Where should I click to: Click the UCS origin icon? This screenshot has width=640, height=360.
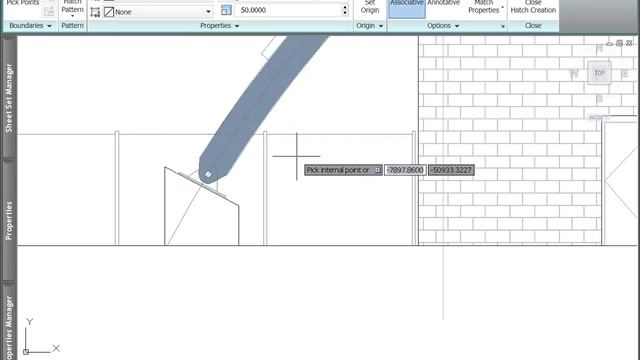coord(26,351)
